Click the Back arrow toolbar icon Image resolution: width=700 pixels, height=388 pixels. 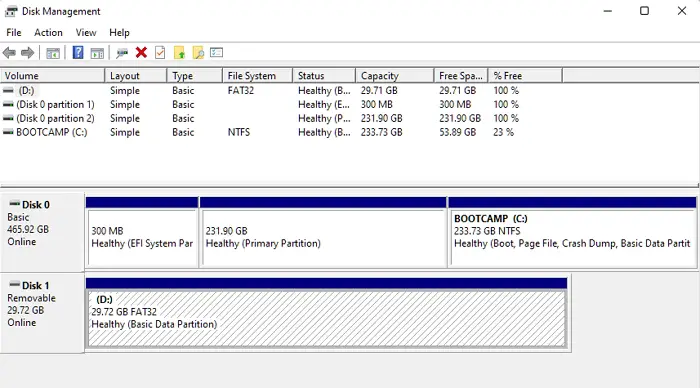pos(9,53)
